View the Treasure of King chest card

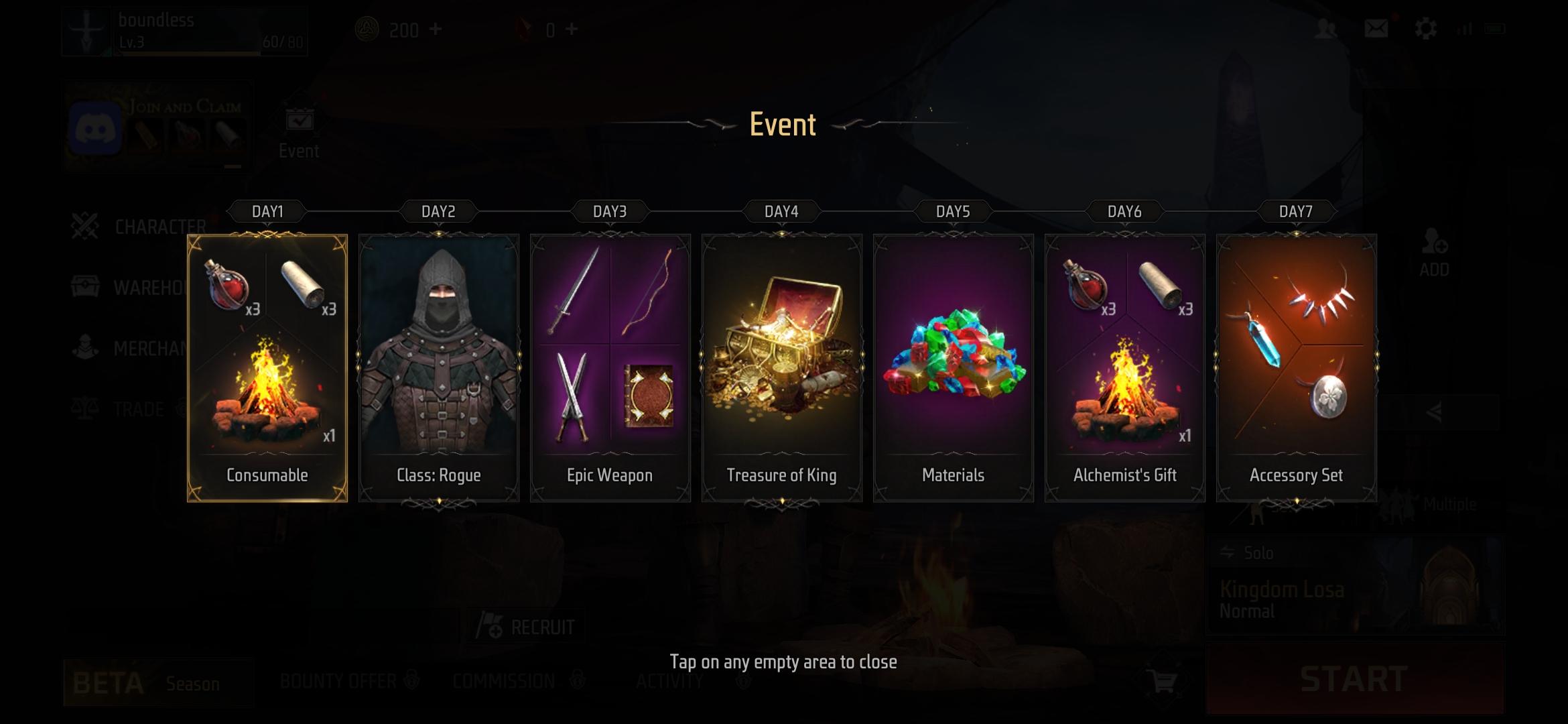click(781, 367)
